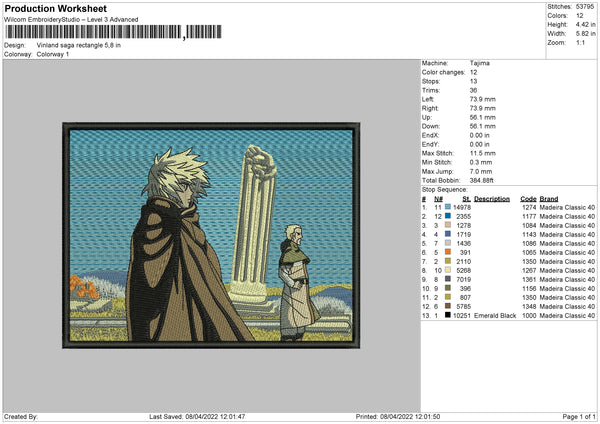600x424 pixels.
Task: Click the 'Brand' column header
Action: (549, 199)
